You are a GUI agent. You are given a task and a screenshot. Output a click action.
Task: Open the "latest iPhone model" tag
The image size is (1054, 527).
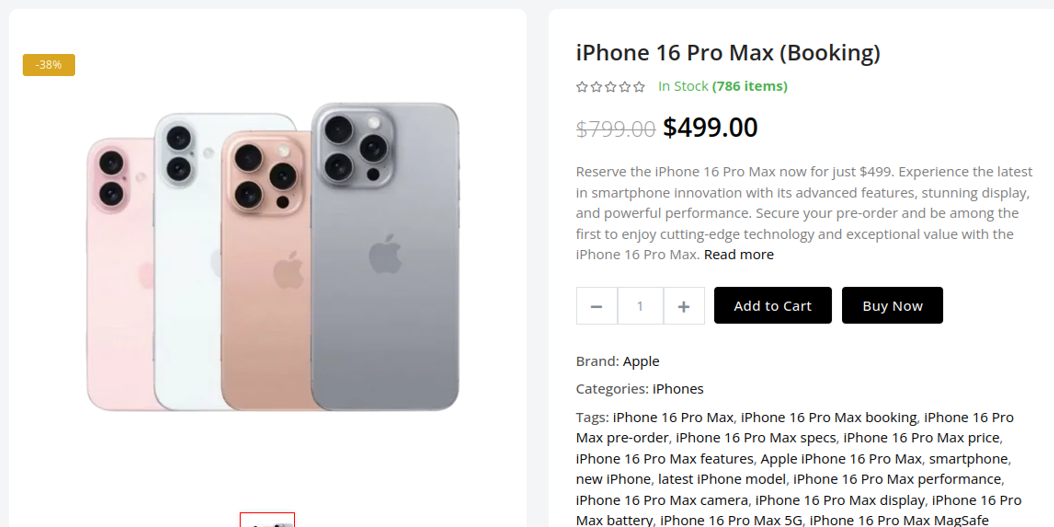tap(722, 480)
